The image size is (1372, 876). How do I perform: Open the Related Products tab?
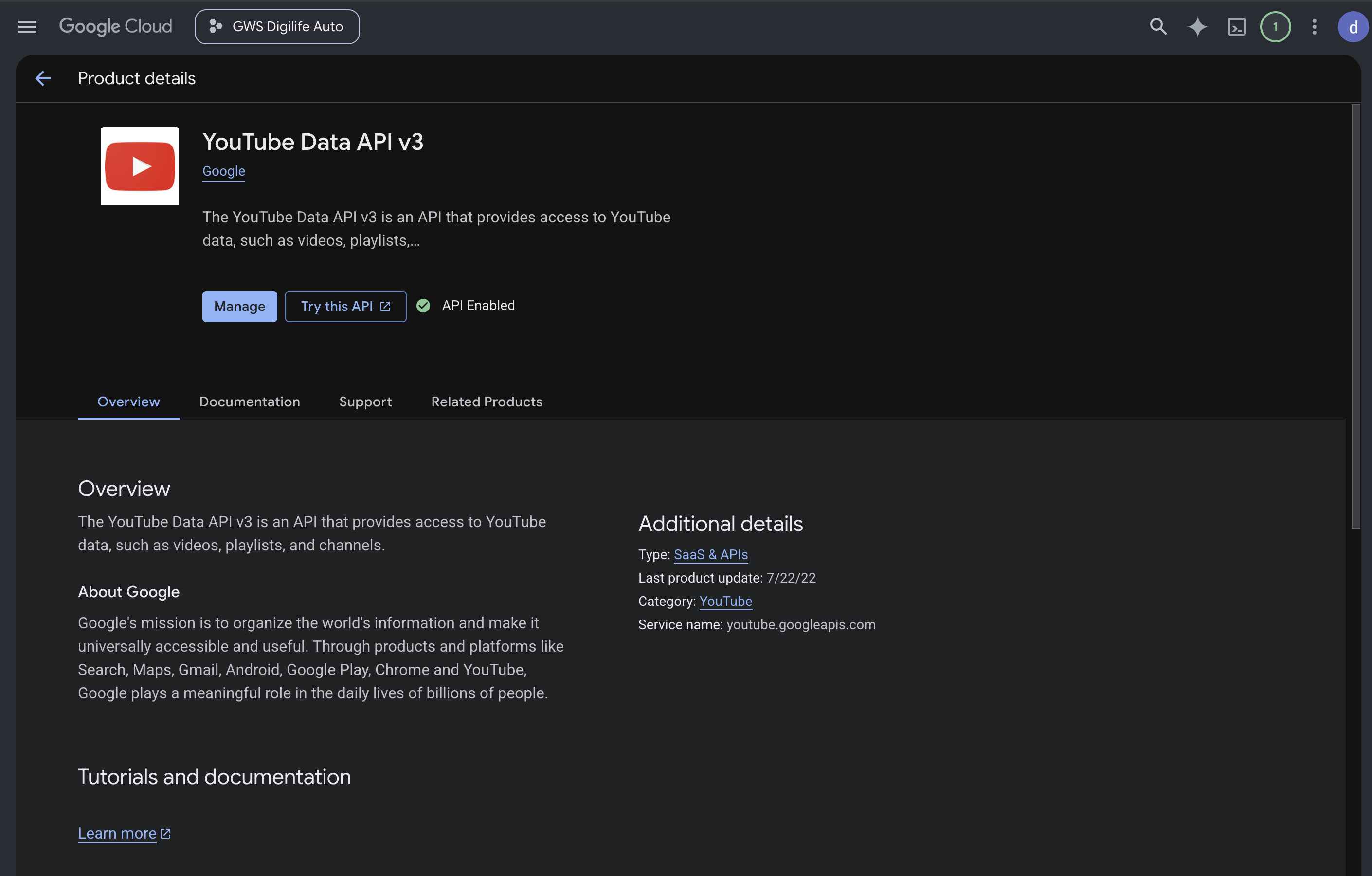coord(487,402)
